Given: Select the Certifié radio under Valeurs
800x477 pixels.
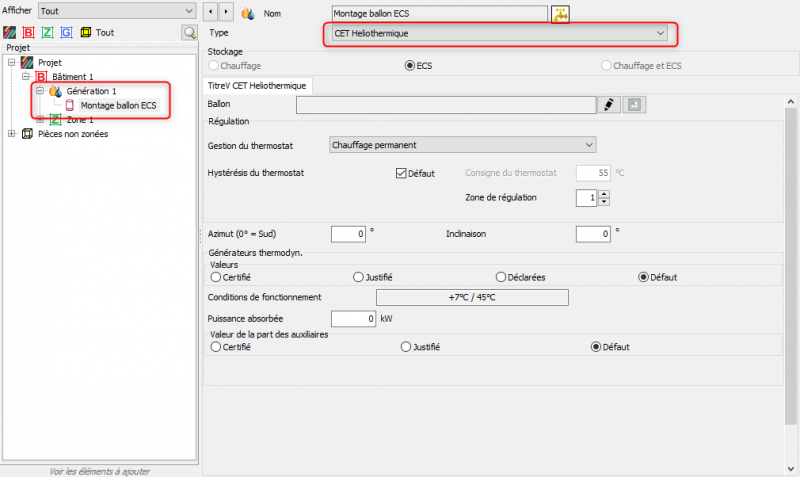Looking at the screenshot, I should (x=216, y=277).
